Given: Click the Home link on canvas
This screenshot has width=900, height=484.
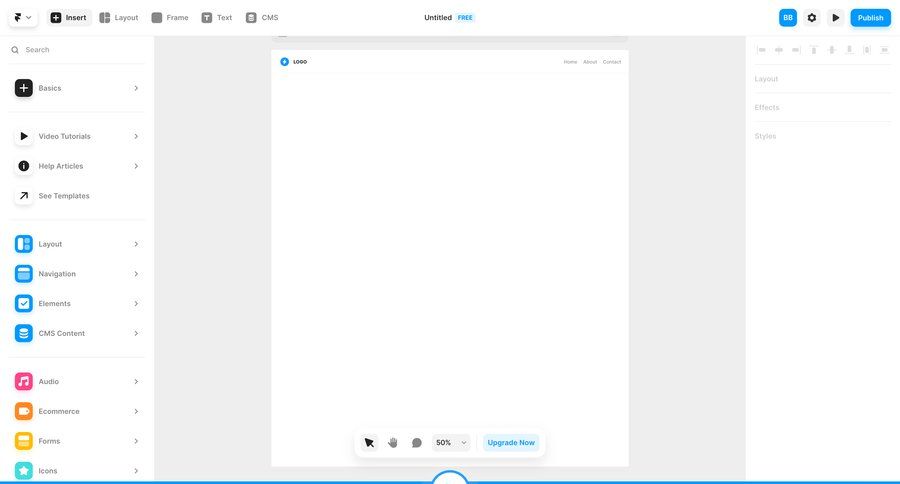Looking at the screenshot, I should (570, 62).
